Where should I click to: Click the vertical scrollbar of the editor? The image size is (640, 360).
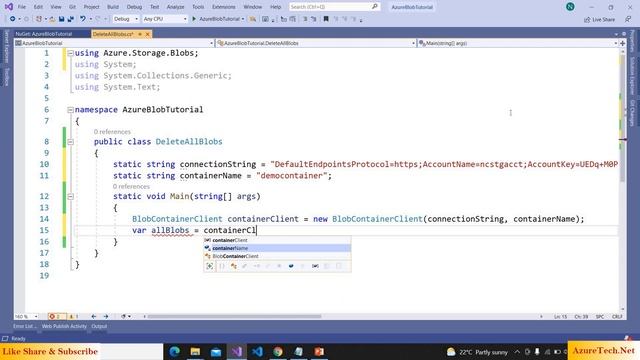click(622, 118)
